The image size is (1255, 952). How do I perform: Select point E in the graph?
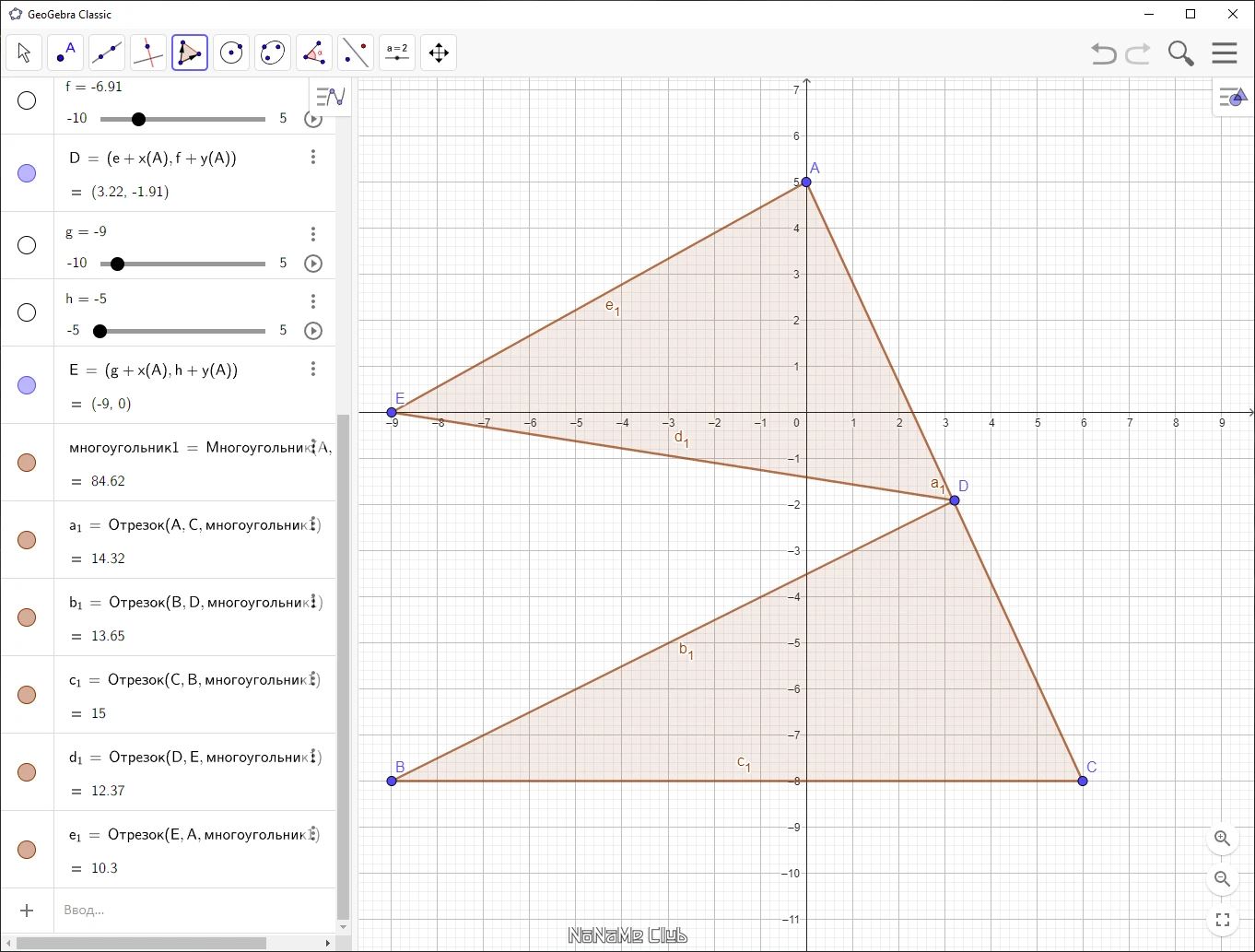(392, 412)
